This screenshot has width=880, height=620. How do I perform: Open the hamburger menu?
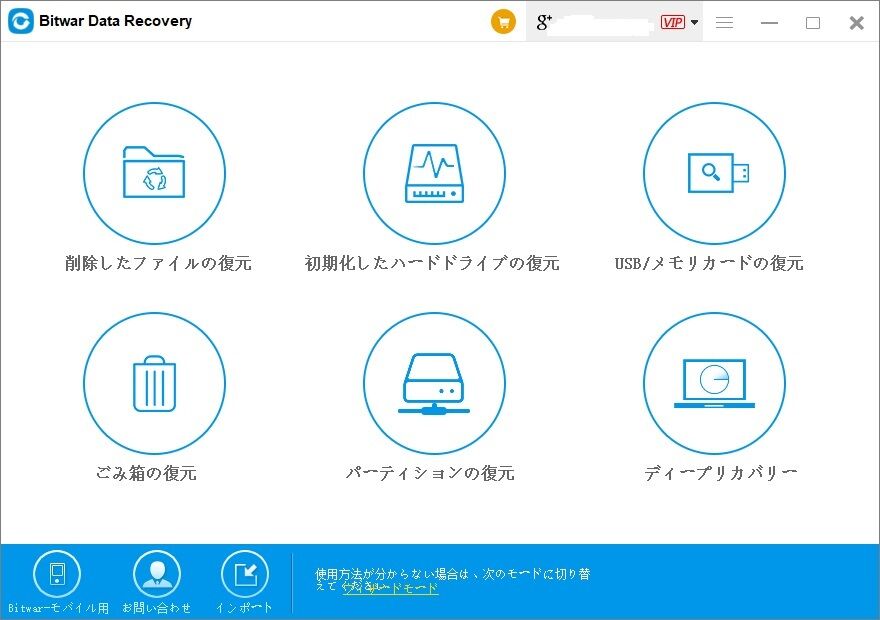click(724, 21)
